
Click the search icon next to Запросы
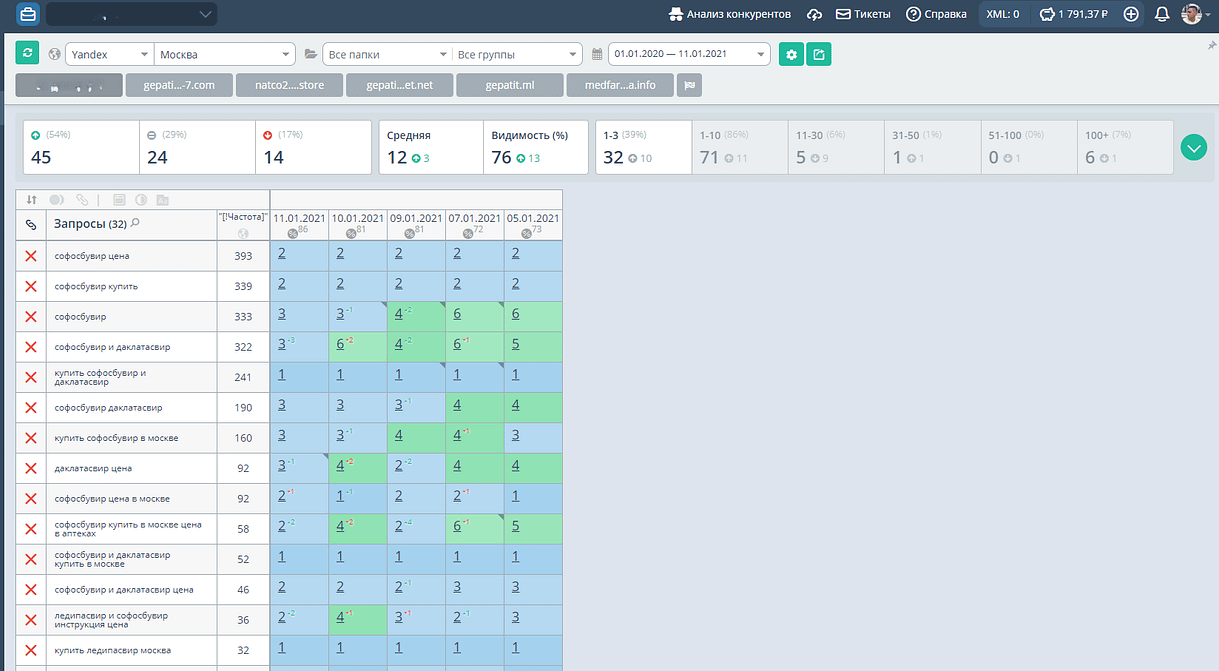(x=136, y=223)
